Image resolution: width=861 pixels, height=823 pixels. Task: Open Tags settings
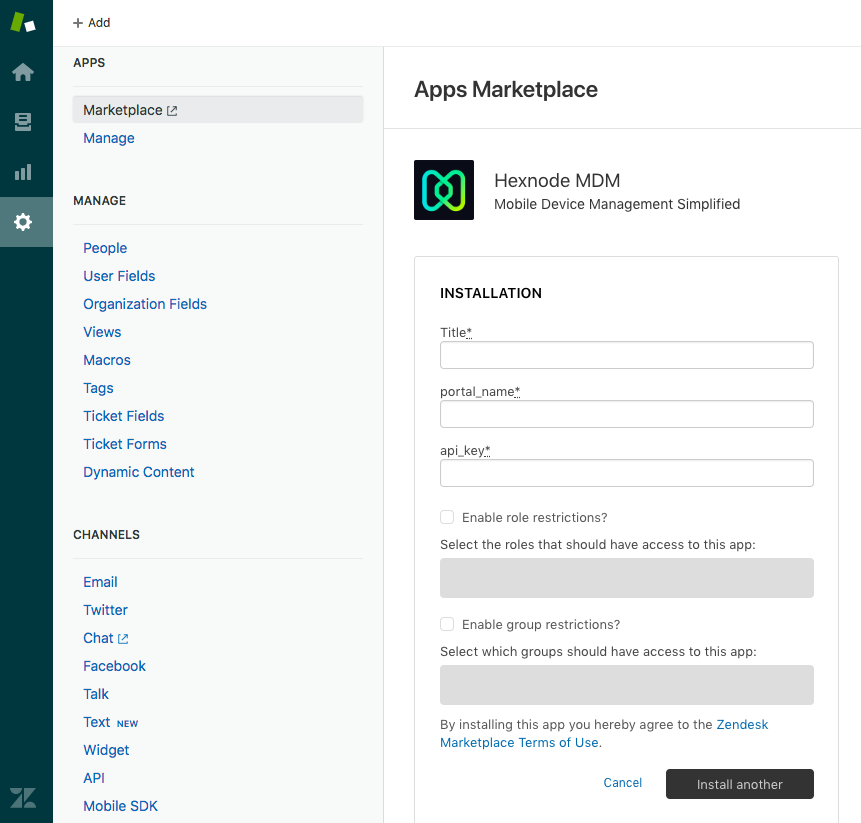tap(98, 388)
